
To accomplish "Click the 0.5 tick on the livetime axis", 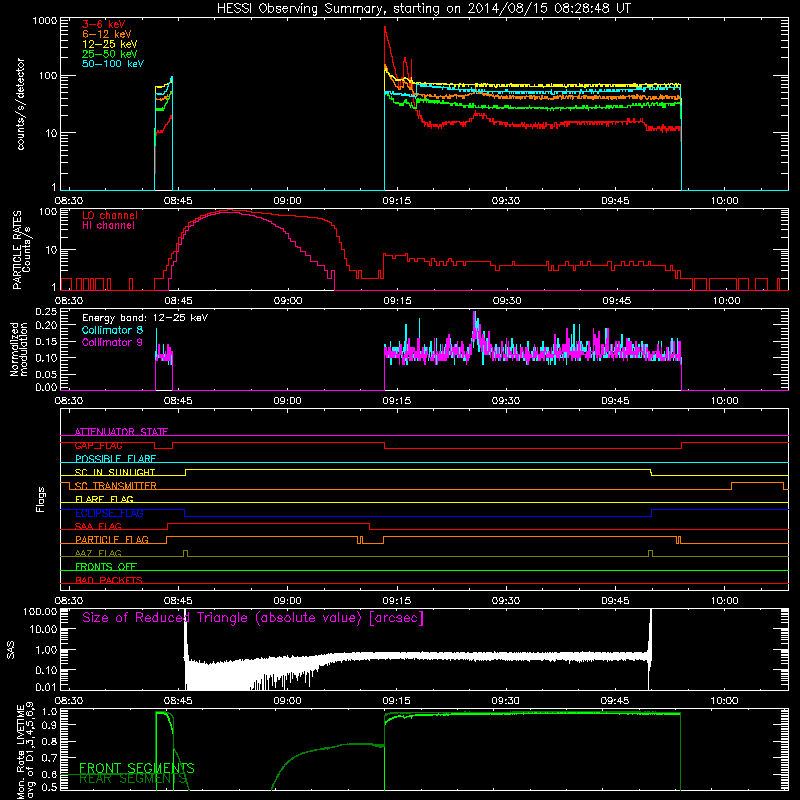I will (x=49, y=787).
